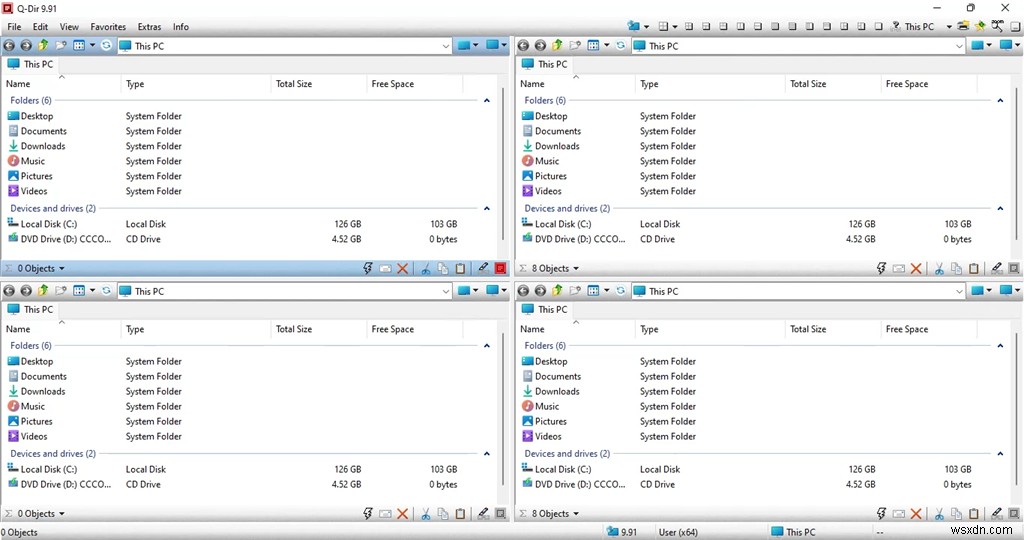1024x540 pixels.
Task: Select Local Disk (C:) in bottom-left pane
Action: [x=42, y=469]
